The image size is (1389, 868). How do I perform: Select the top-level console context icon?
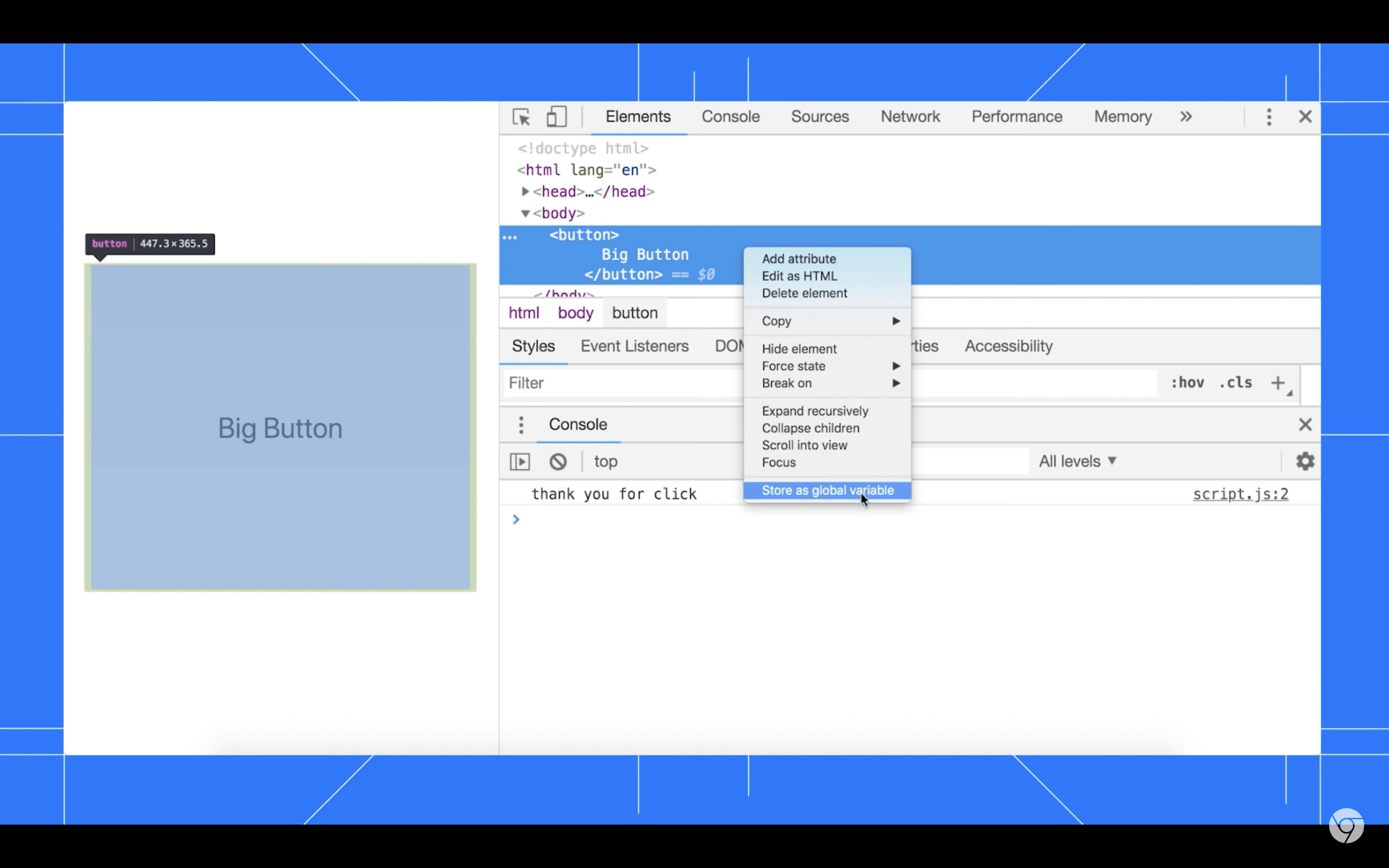605,460
